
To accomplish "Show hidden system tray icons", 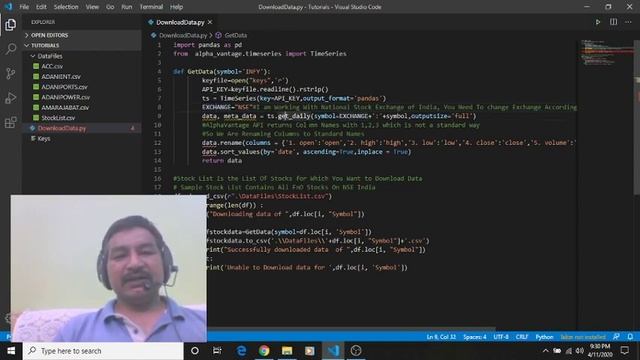I will pyautogui.click(x=545, y=351).
